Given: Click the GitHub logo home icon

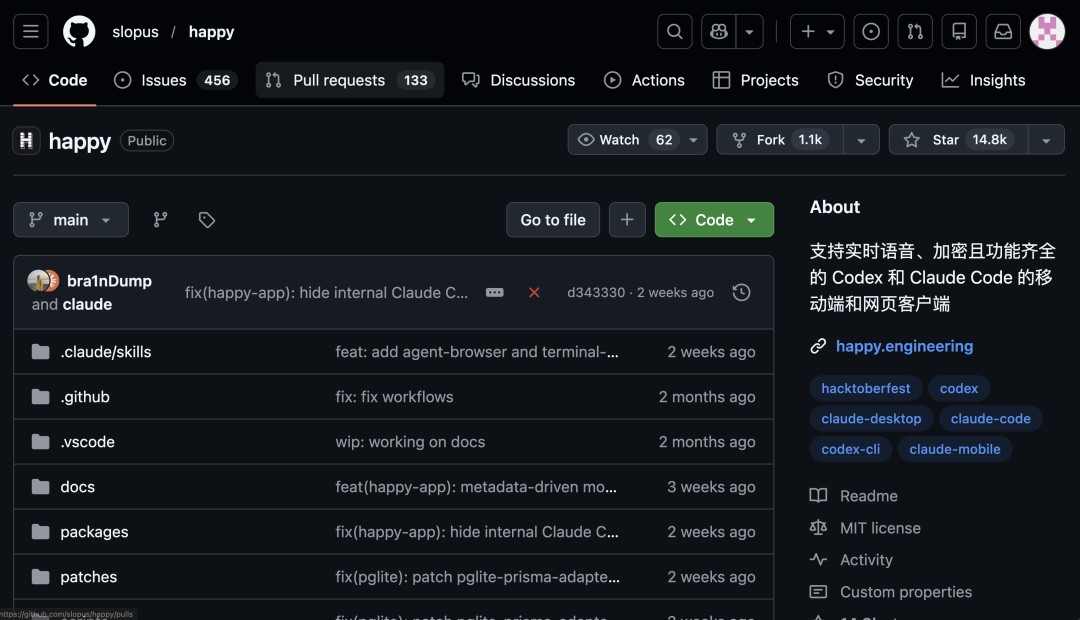Looking at the screenshot, I should click(79, 32).
